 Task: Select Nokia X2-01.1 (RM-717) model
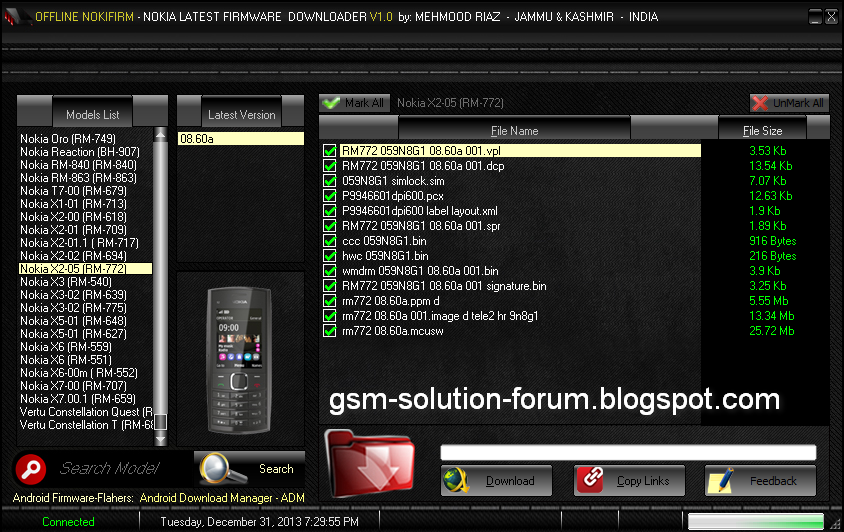point(86,243)
